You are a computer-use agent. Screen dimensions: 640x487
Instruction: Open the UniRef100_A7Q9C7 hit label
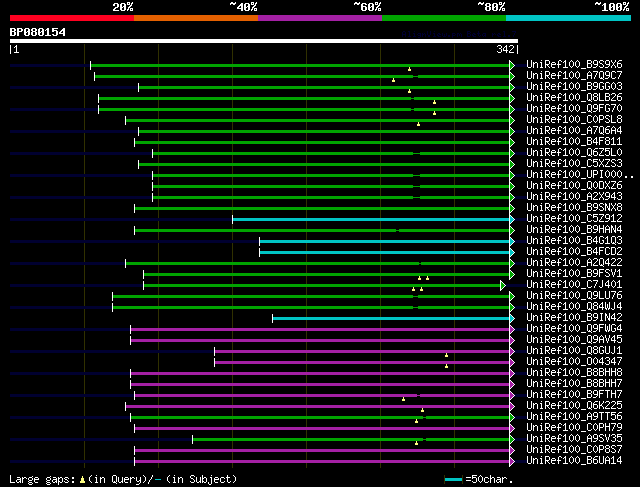point(574,76)
